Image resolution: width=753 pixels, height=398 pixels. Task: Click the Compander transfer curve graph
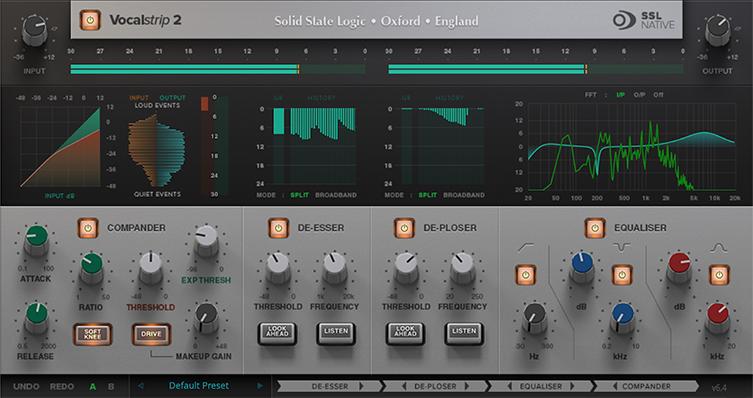point(60,146)
